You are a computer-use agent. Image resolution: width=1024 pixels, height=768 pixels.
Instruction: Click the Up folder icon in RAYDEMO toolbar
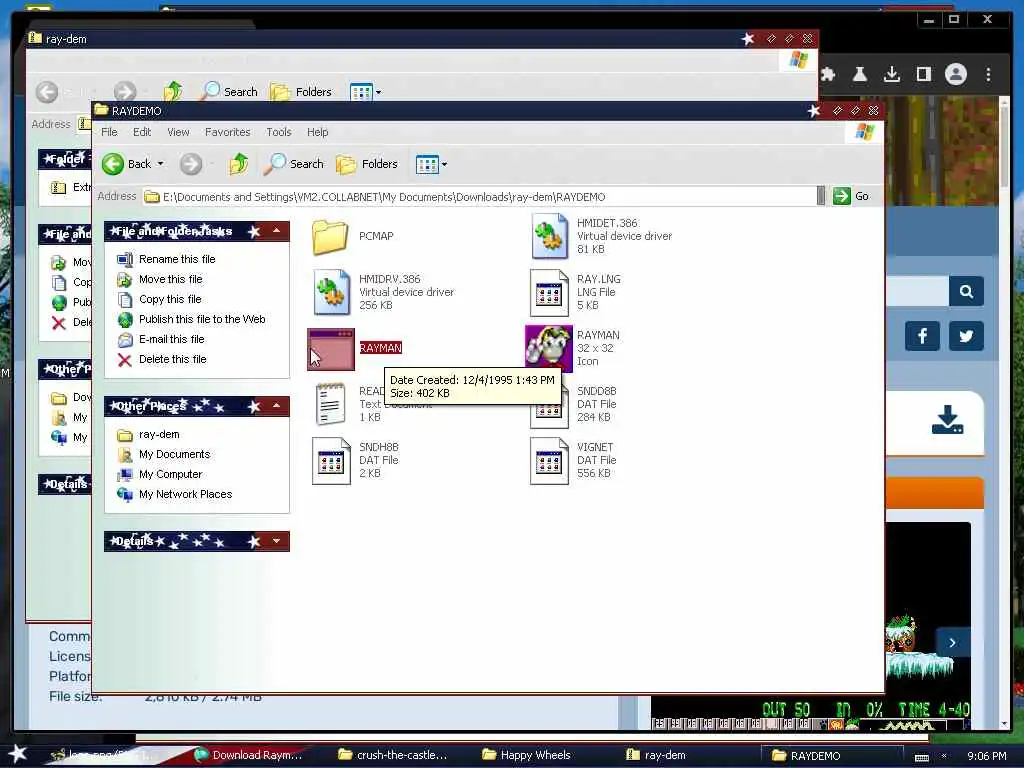[x=239, y=164]
